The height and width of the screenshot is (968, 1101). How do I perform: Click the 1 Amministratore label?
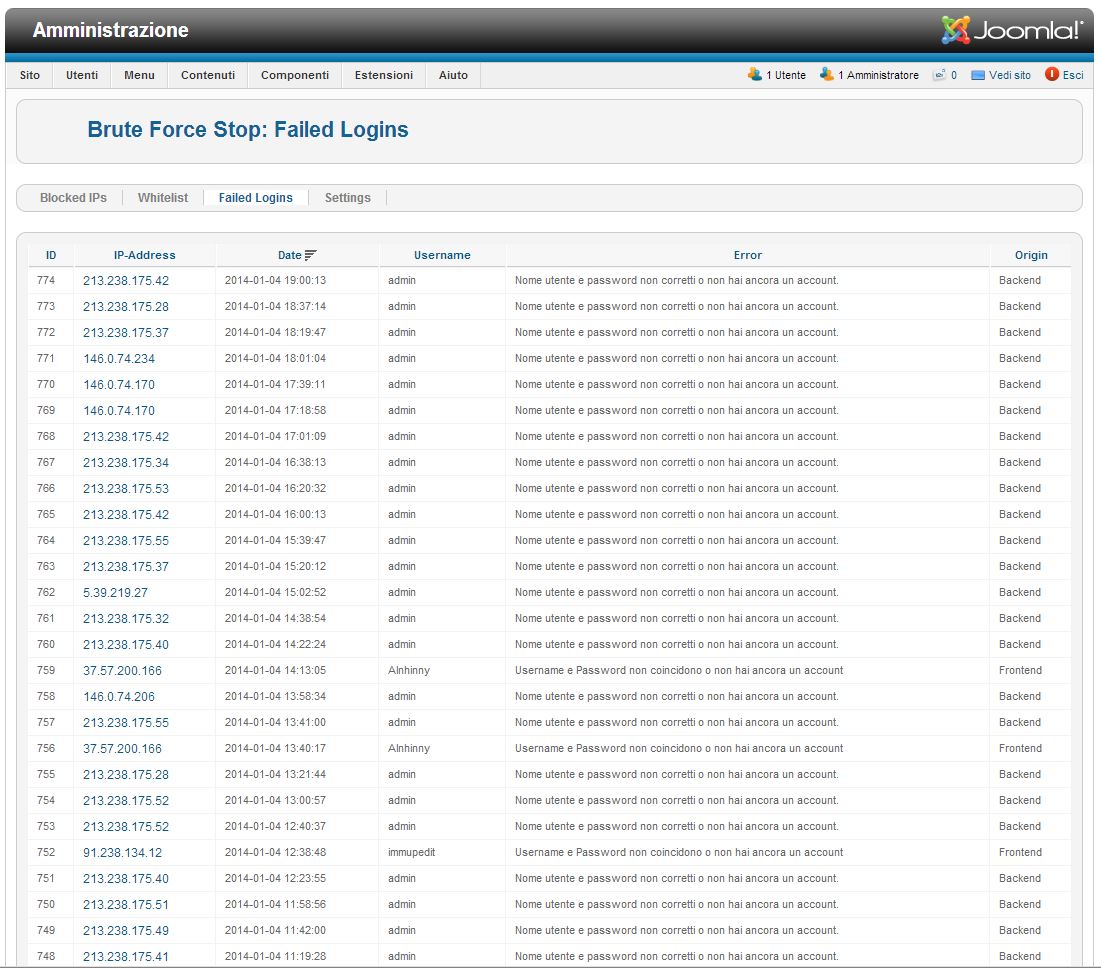pyautogui.click(x=878, y=75)
